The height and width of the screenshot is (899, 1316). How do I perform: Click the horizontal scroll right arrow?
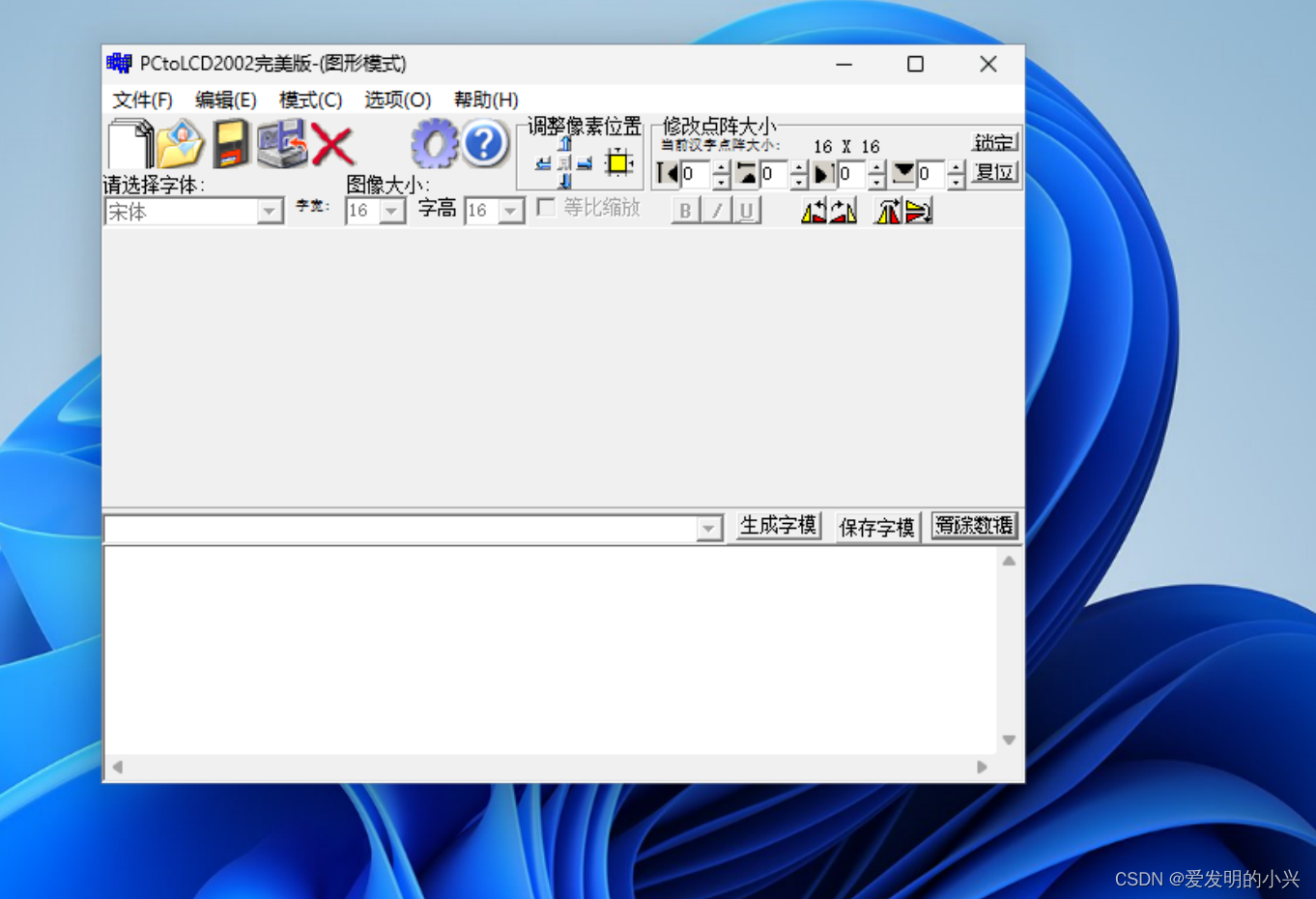[982, 767]
